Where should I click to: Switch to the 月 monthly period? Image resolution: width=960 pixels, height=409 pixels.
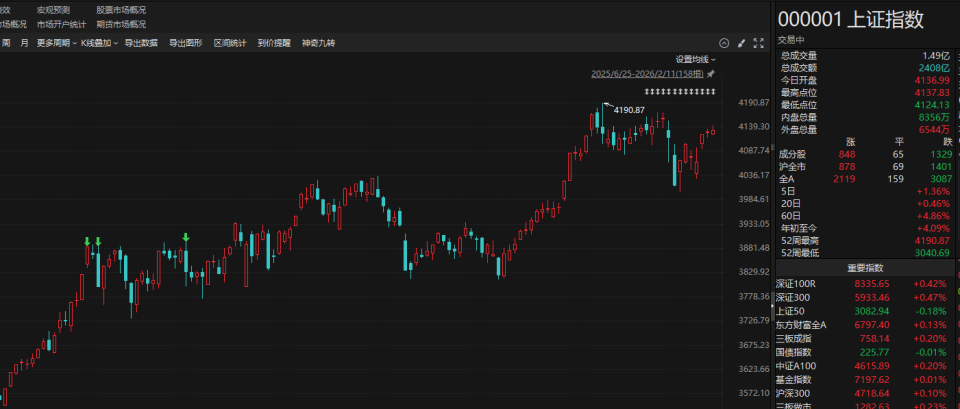pos(24,43)
